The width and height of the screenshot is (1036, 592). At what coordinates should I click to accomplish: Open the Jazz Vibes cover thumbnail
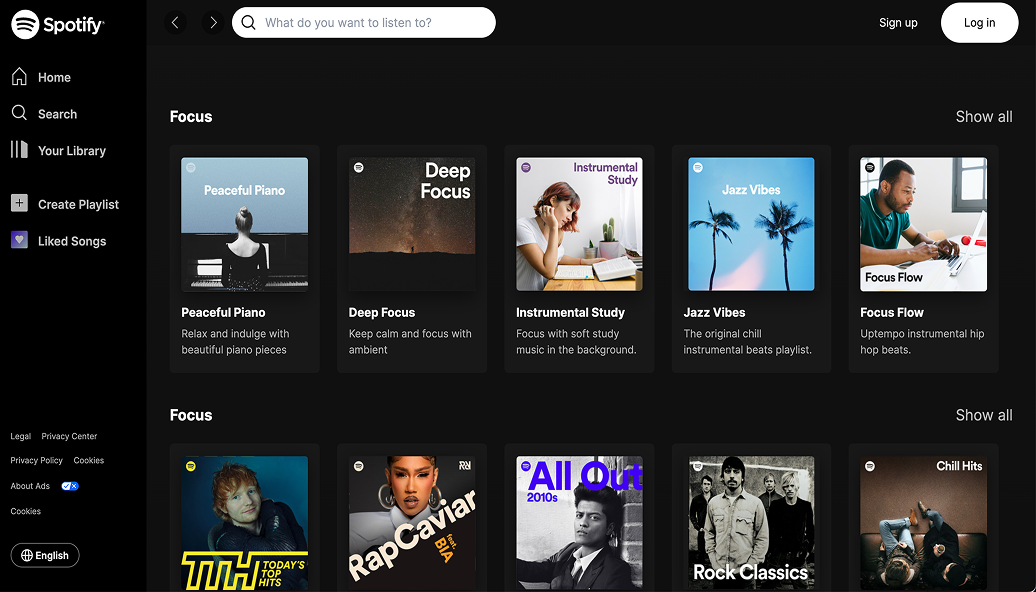click(x=751, y=224)
